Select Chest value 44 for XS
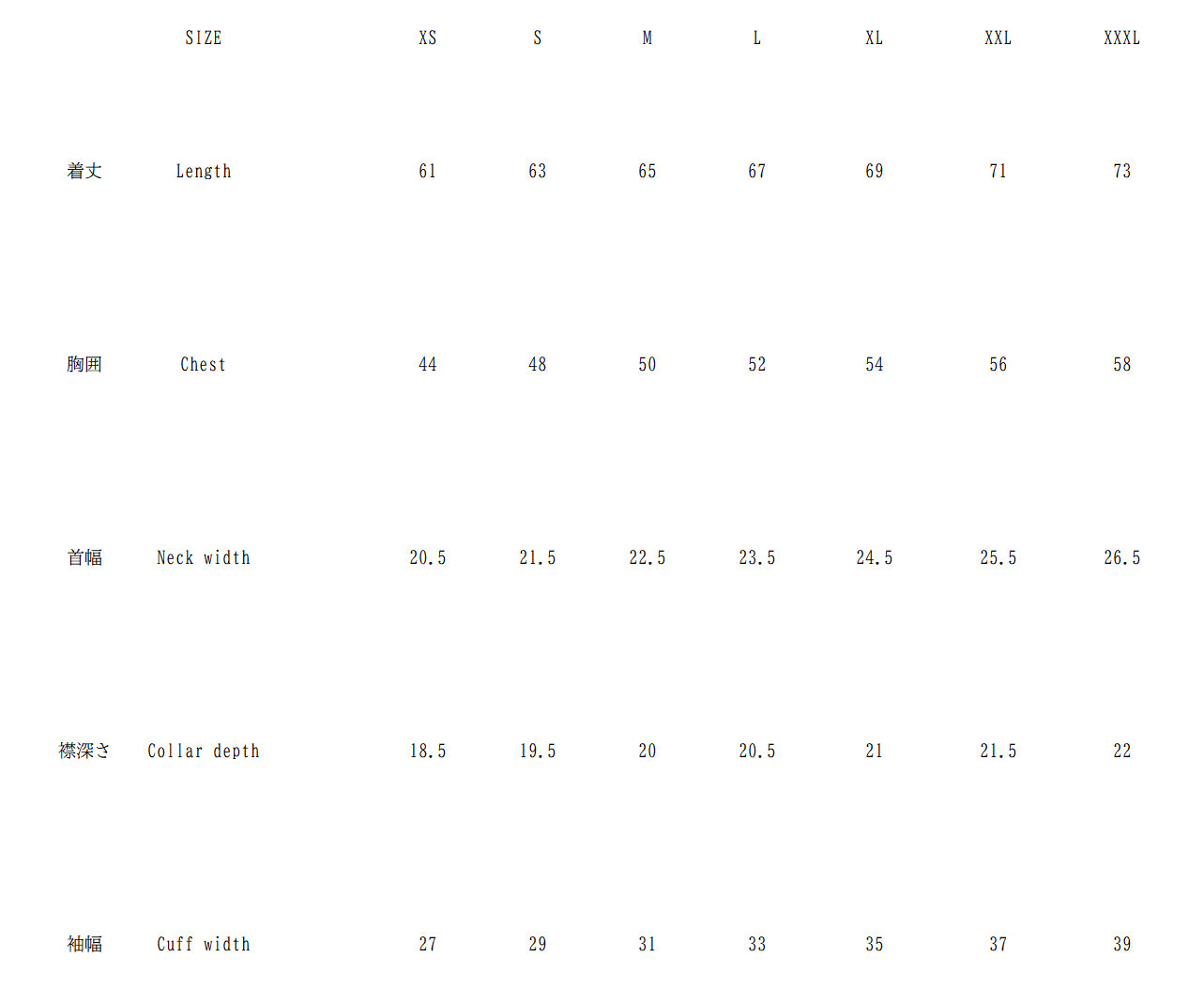1204x988 pixels. 428,364
